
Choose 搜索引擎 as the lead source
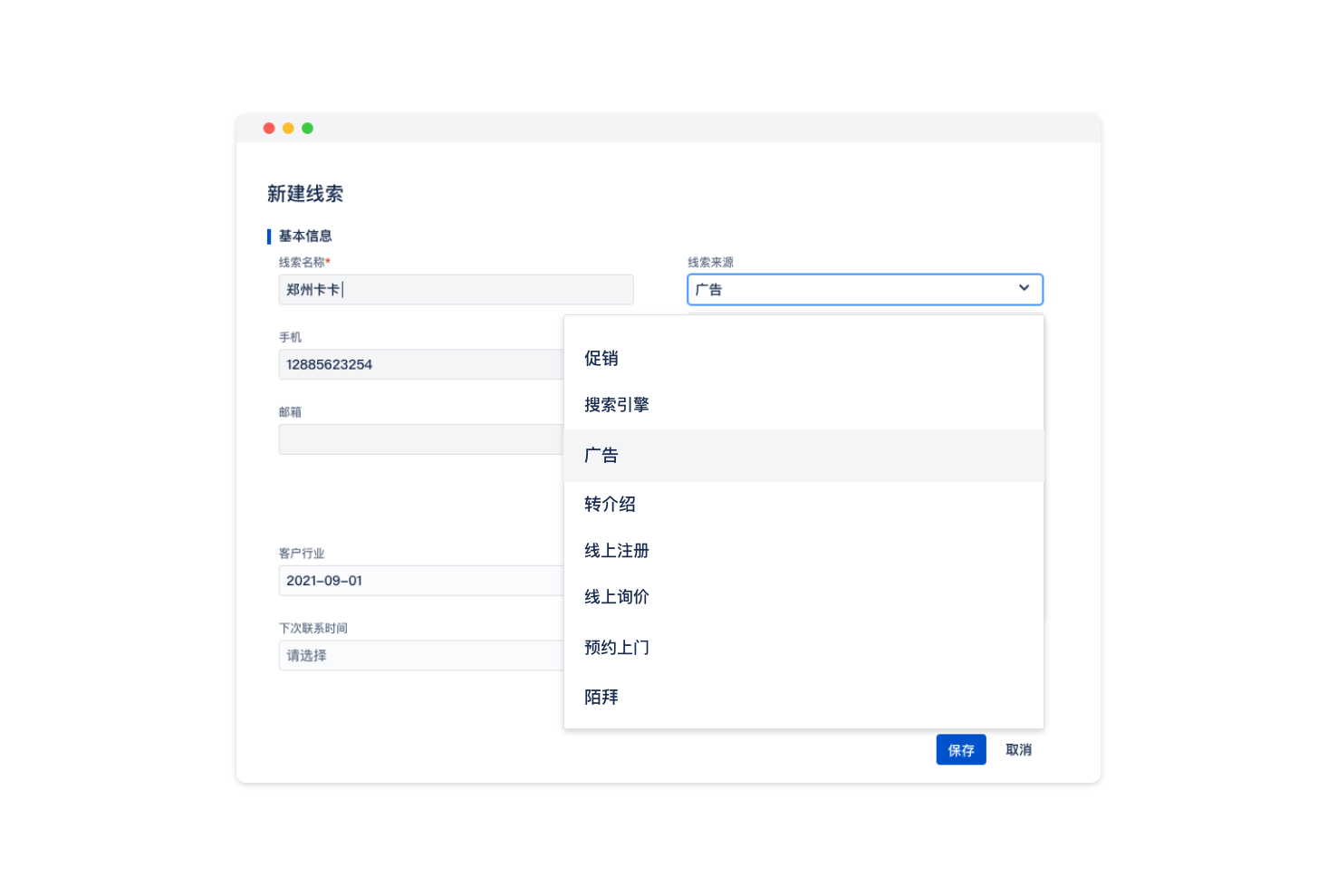(x=617, y=405)
